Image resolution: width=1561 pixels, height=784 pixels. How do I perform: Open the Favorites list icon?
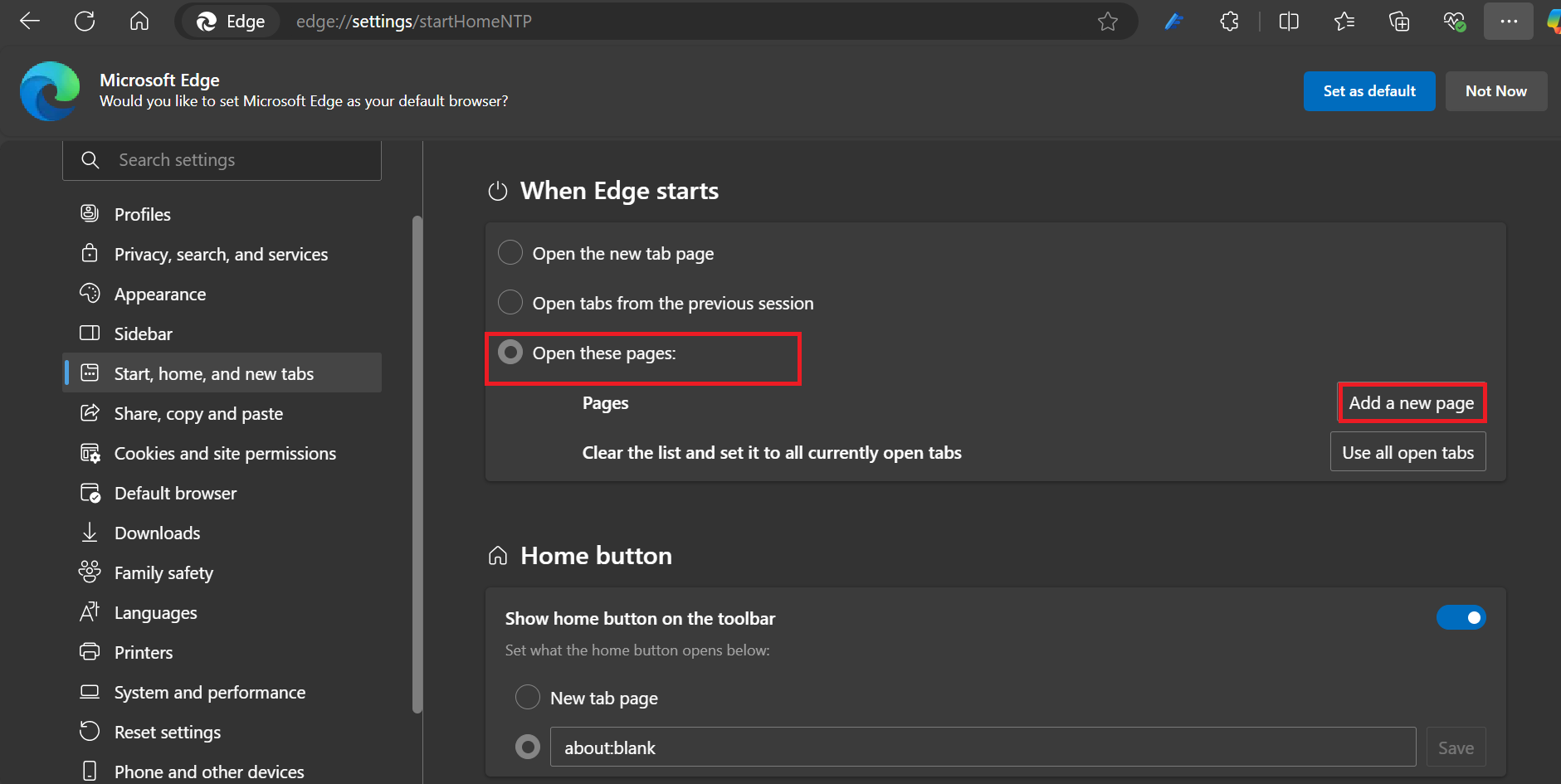(x=1344, y=22)
